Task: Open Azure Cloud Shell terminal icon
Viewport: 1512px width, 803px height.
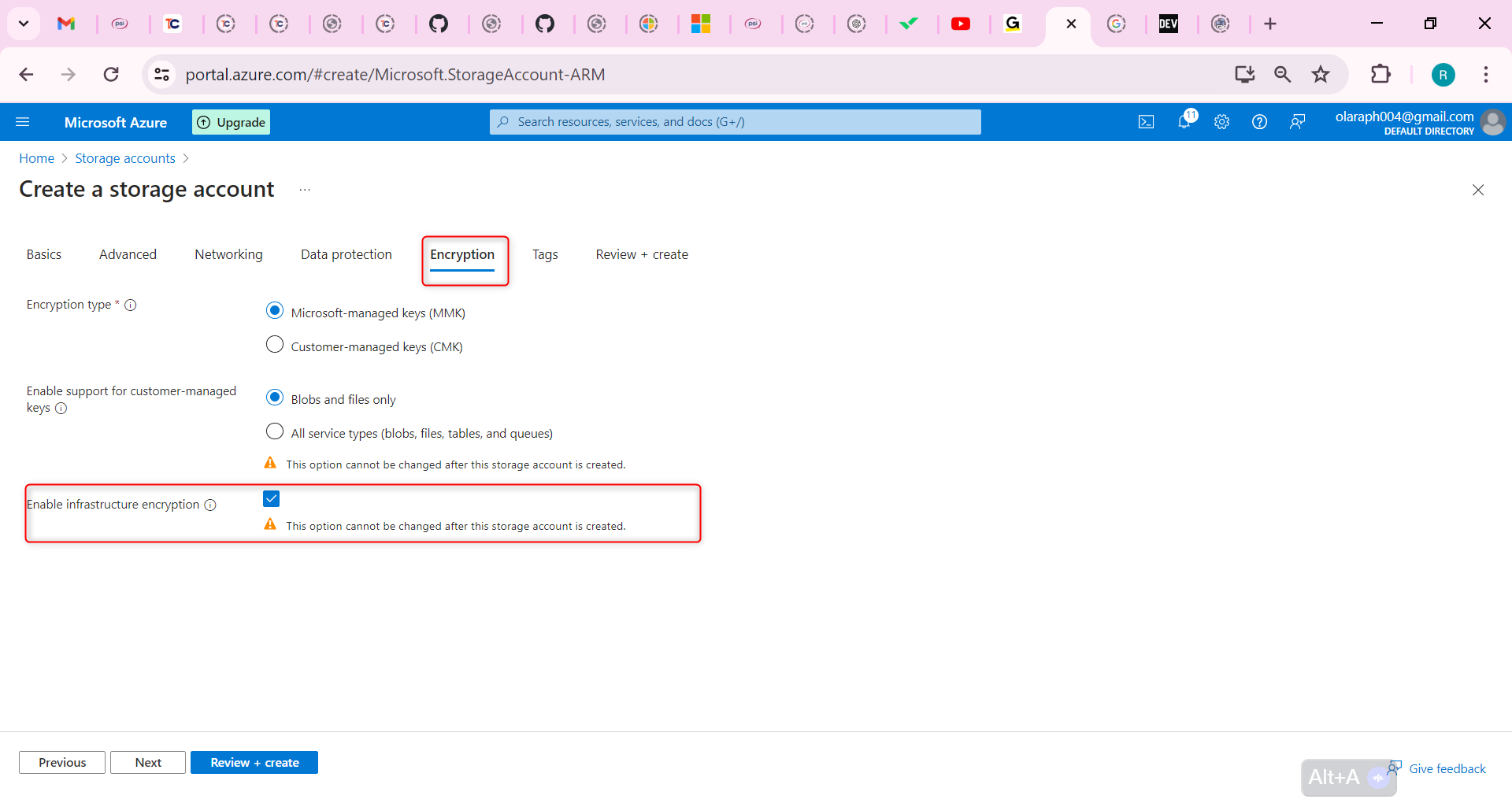Action: click(1147, 121)
